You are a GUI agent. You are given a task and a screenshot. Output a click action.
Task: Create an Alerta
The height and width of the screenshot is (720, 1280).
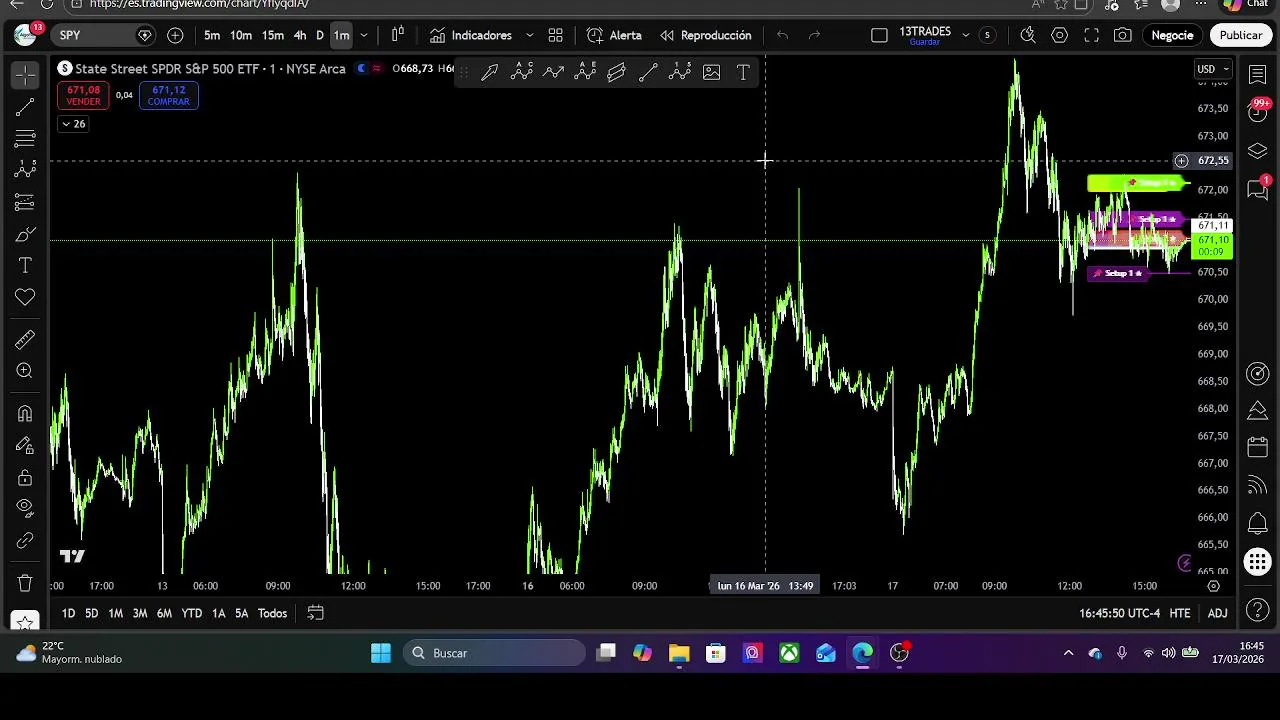pyautogui.click(x=615, y=35)
